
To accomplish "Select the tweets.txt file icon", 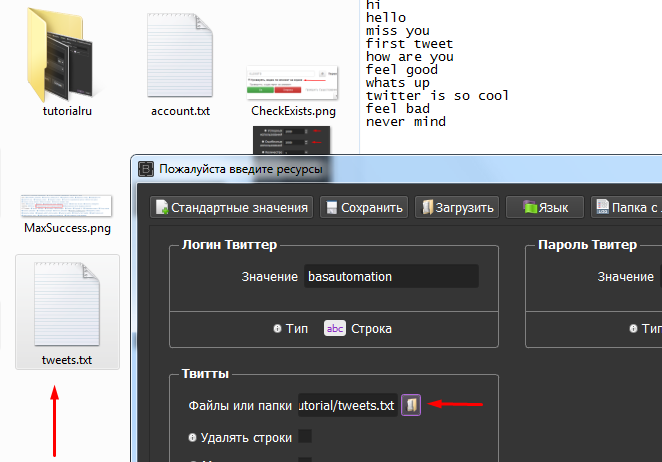I will (67, 305).
